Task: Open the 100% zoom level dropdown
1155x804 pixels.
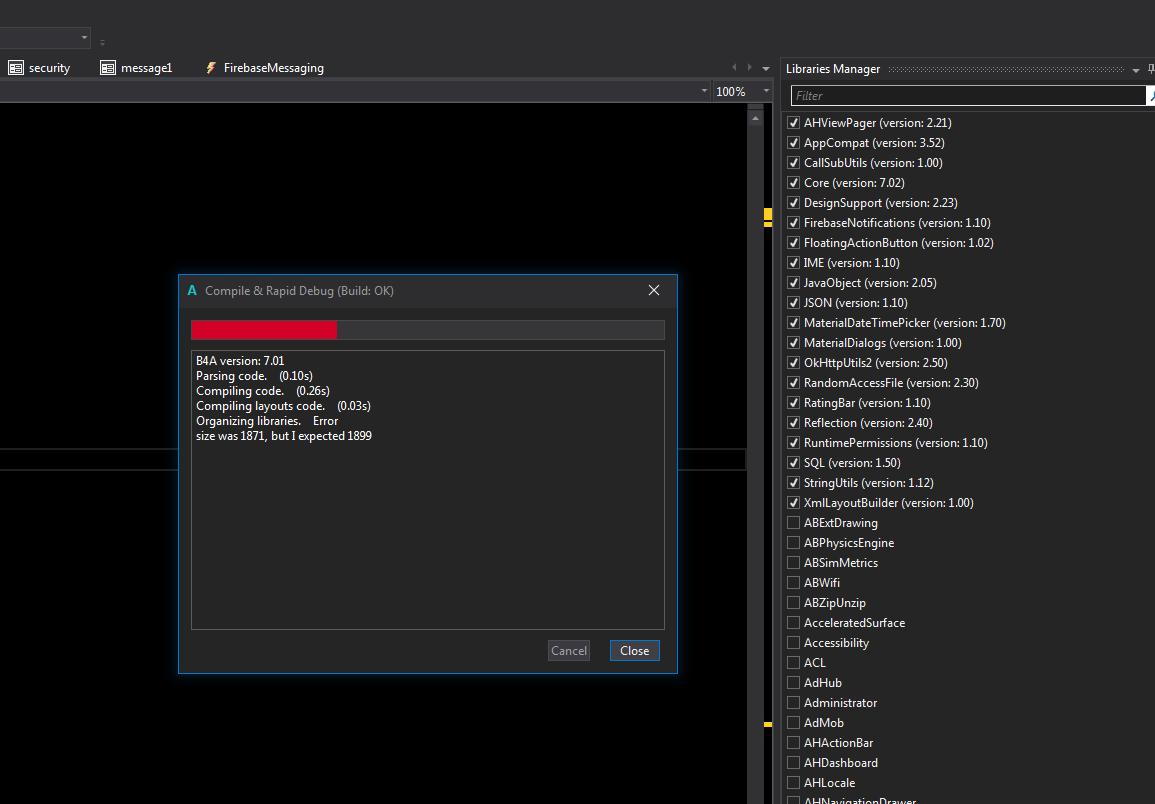Action: (765, 90)
